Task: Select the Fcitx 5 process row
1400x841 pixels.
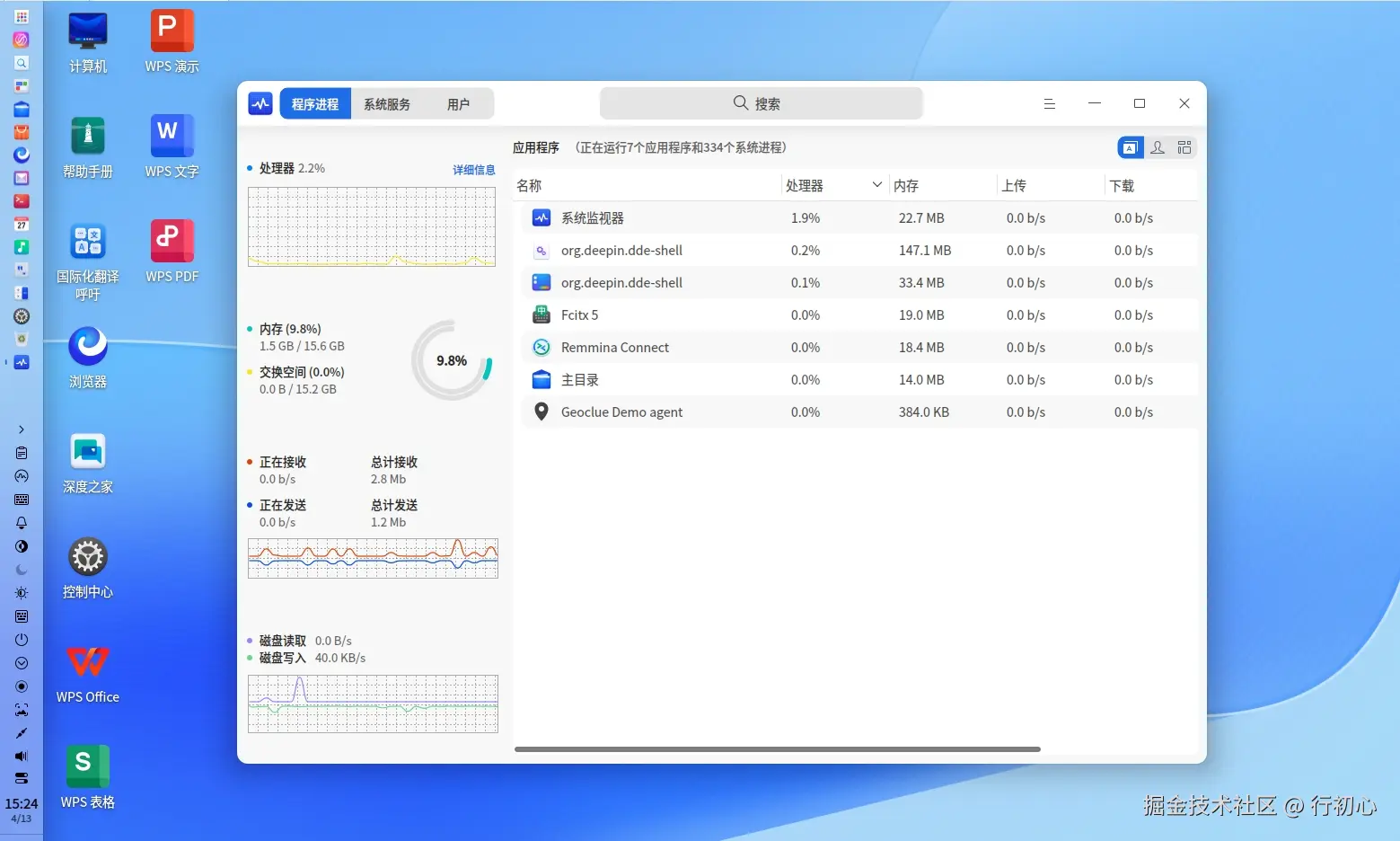Action: (x=859, y=314)
